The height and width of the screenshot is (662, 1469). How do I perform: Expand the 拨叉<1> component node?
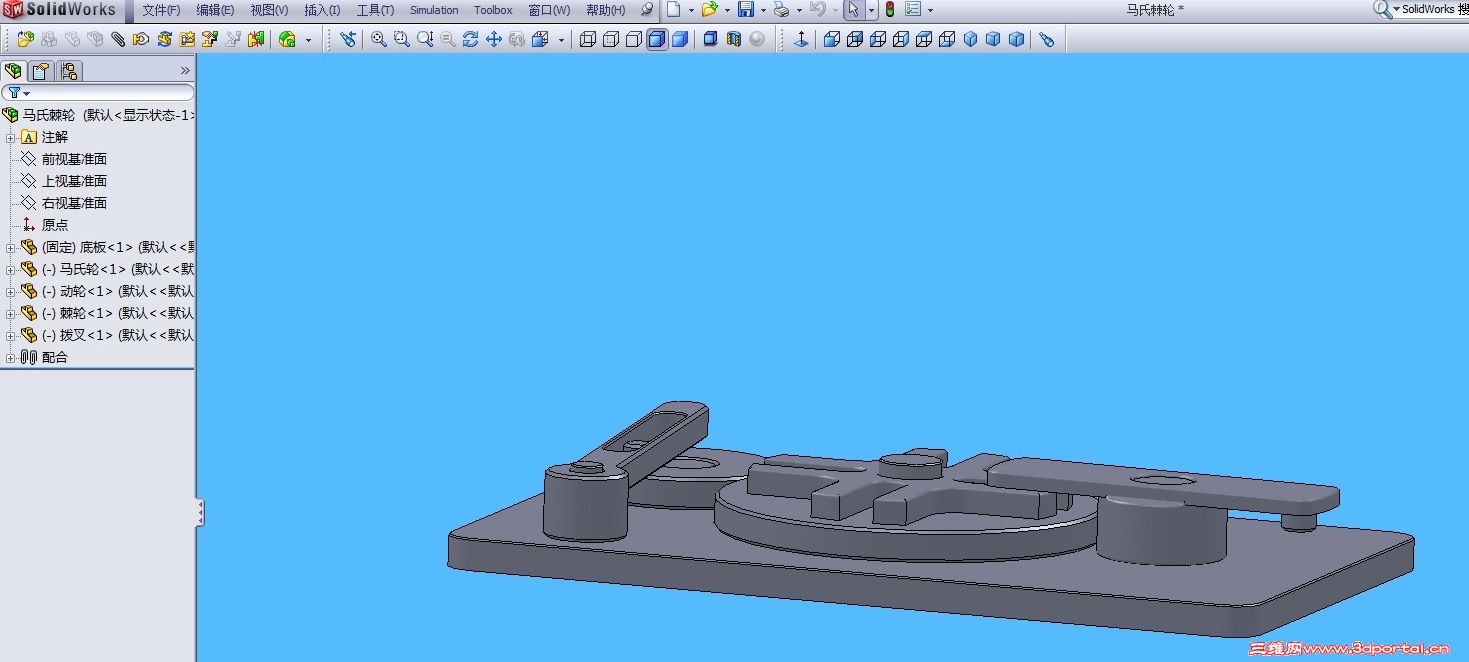(x=10, y=335)
